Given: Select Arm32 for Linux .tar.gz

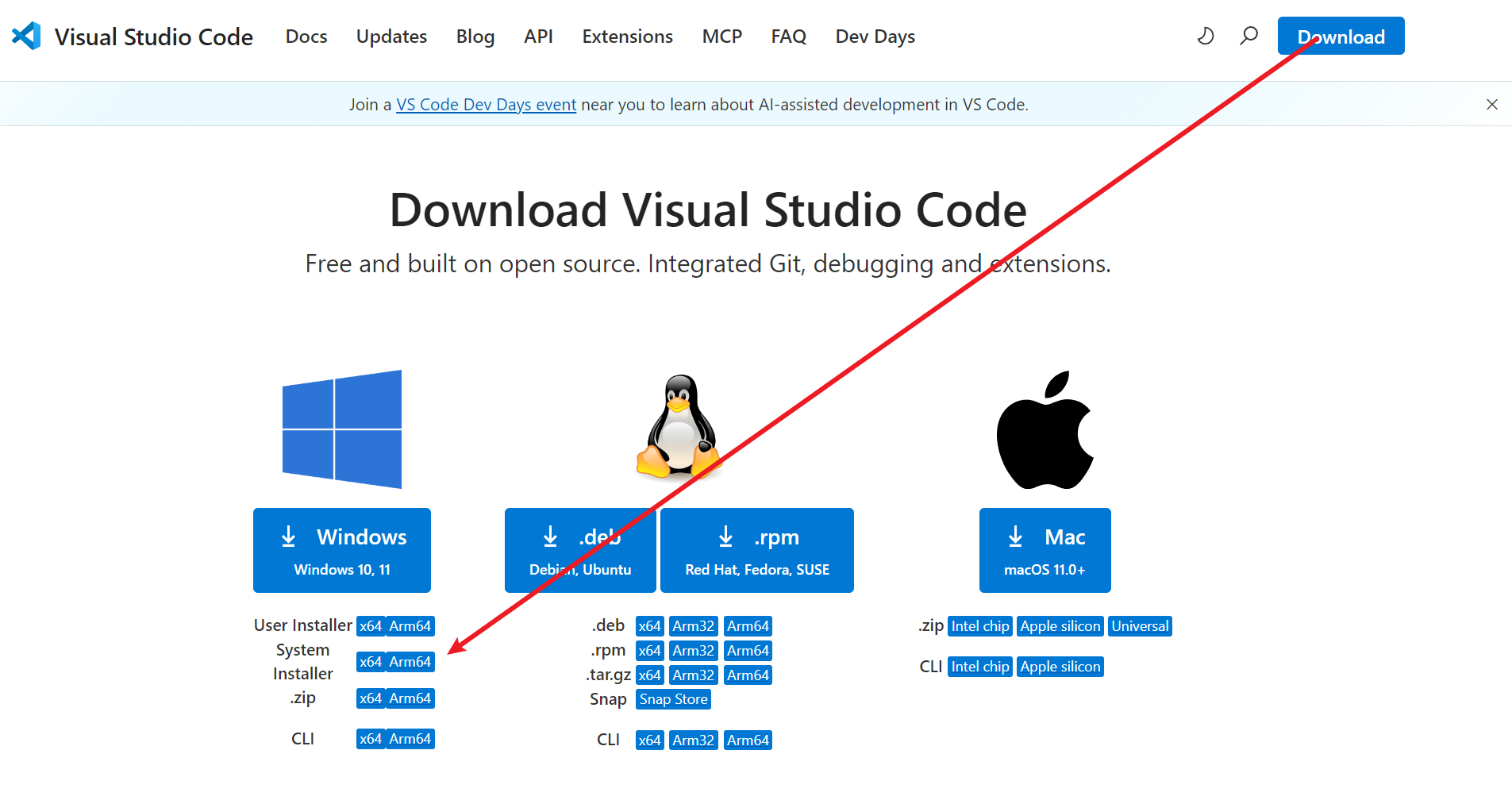Looking at the screenshot, I should pos(694,675).
